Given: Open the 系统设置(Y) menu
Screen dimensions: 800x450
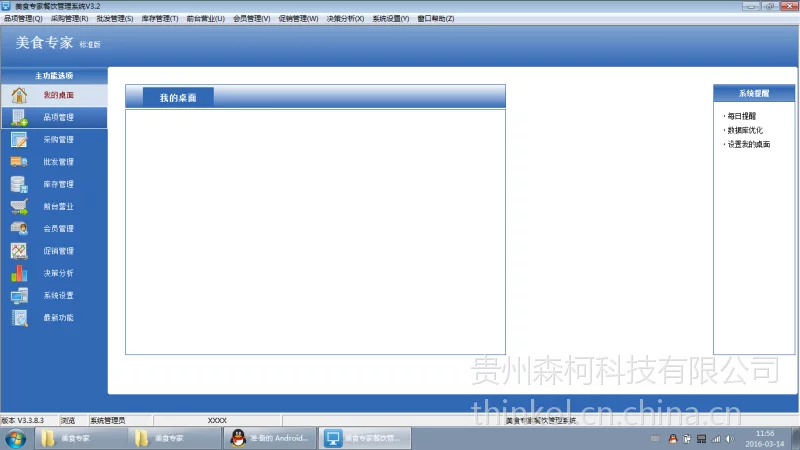Looking at the screenshot, I should pyautogui.click(x=391, y=18).
